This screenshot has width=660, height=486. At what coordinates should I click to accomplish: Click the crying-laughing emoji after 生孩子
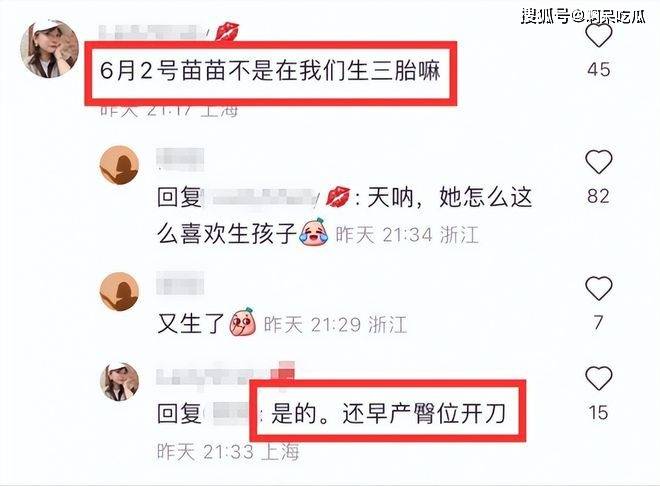314,231
